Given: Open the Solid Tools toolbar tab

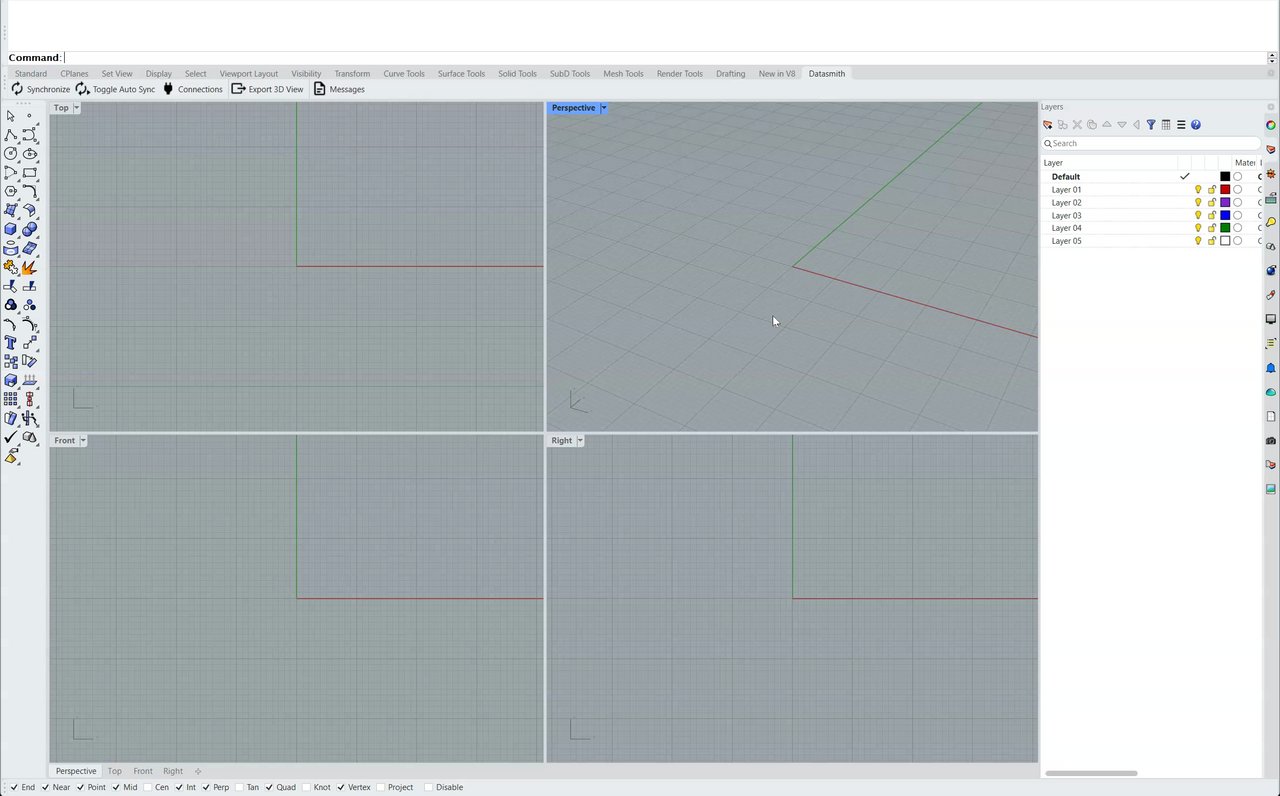Looking at the screenshot, I should coord(517,74).
